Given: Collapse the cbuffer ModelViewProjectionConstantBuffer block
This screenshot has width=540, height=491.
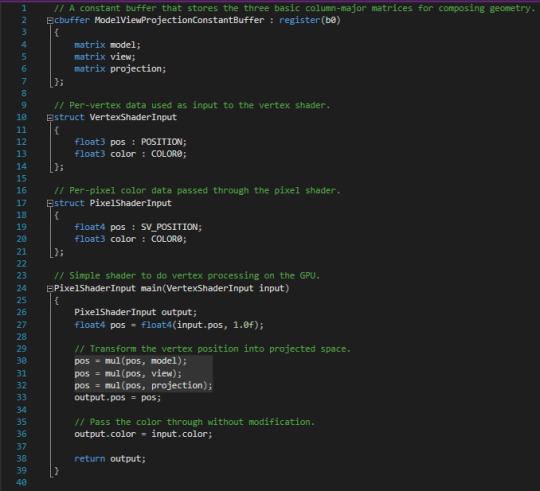Looking at the screenshot, I should click(x=50, y=21).
